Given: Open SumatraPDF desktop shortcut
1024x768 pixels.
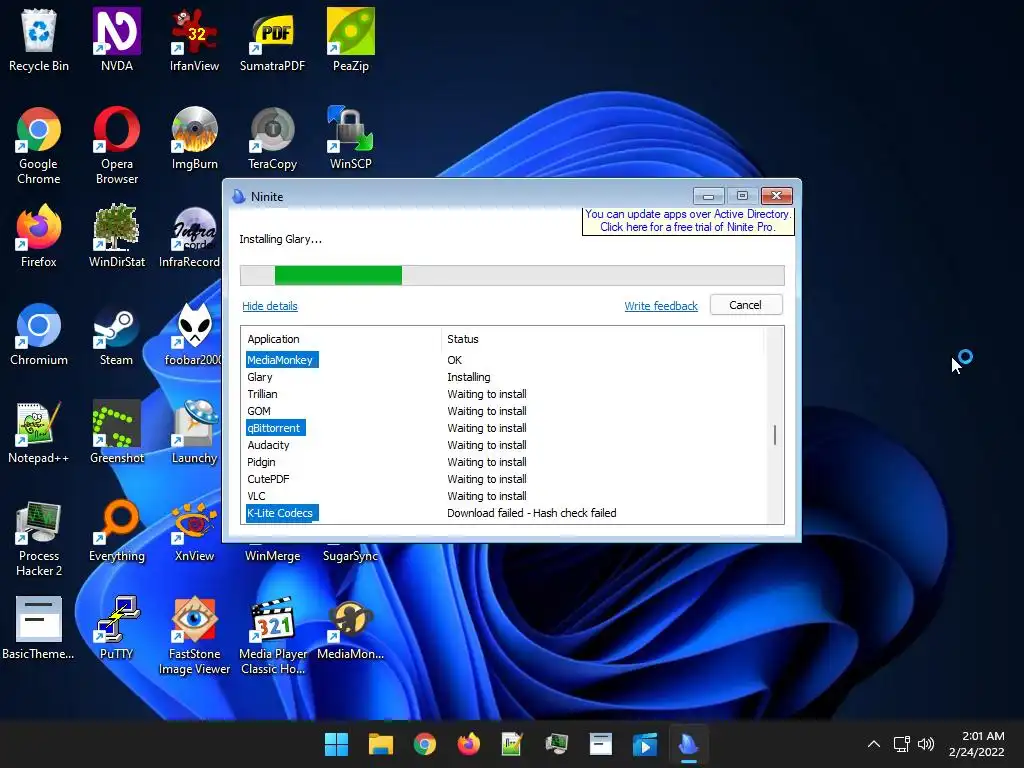Looking at the screenshot, I should (272, 39).
